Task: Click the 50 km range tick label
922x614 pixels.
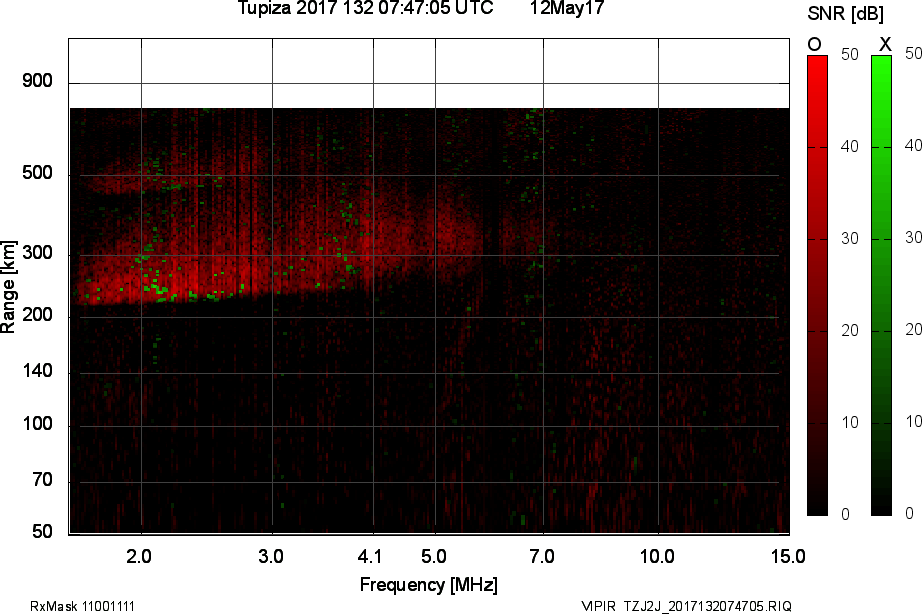Action: point(42,532)
